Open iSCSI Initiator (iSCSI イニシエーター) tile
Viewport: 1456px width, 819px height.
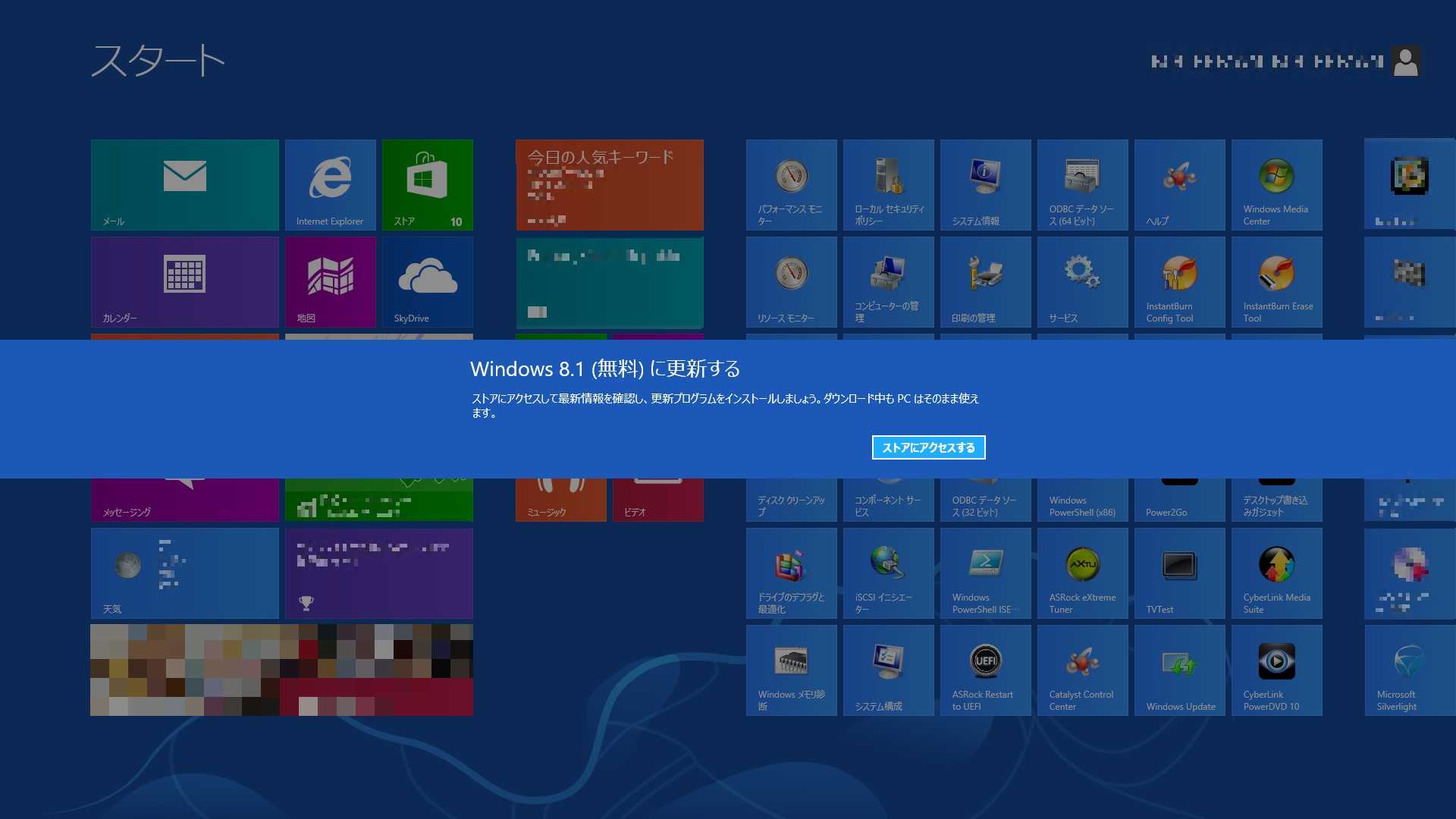coord(889,573)
